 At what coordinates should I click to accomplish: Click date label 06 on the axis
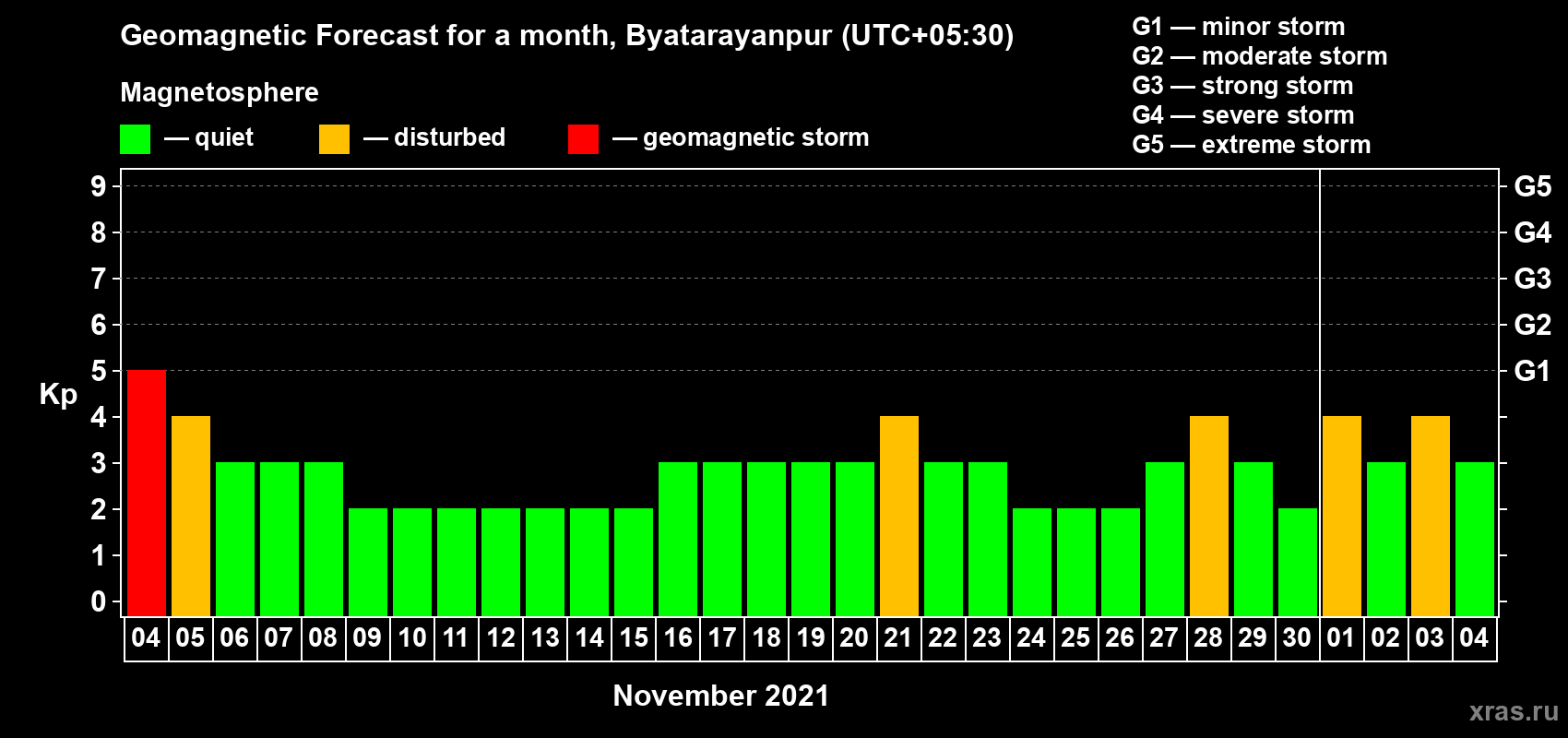tap(234, 638)
